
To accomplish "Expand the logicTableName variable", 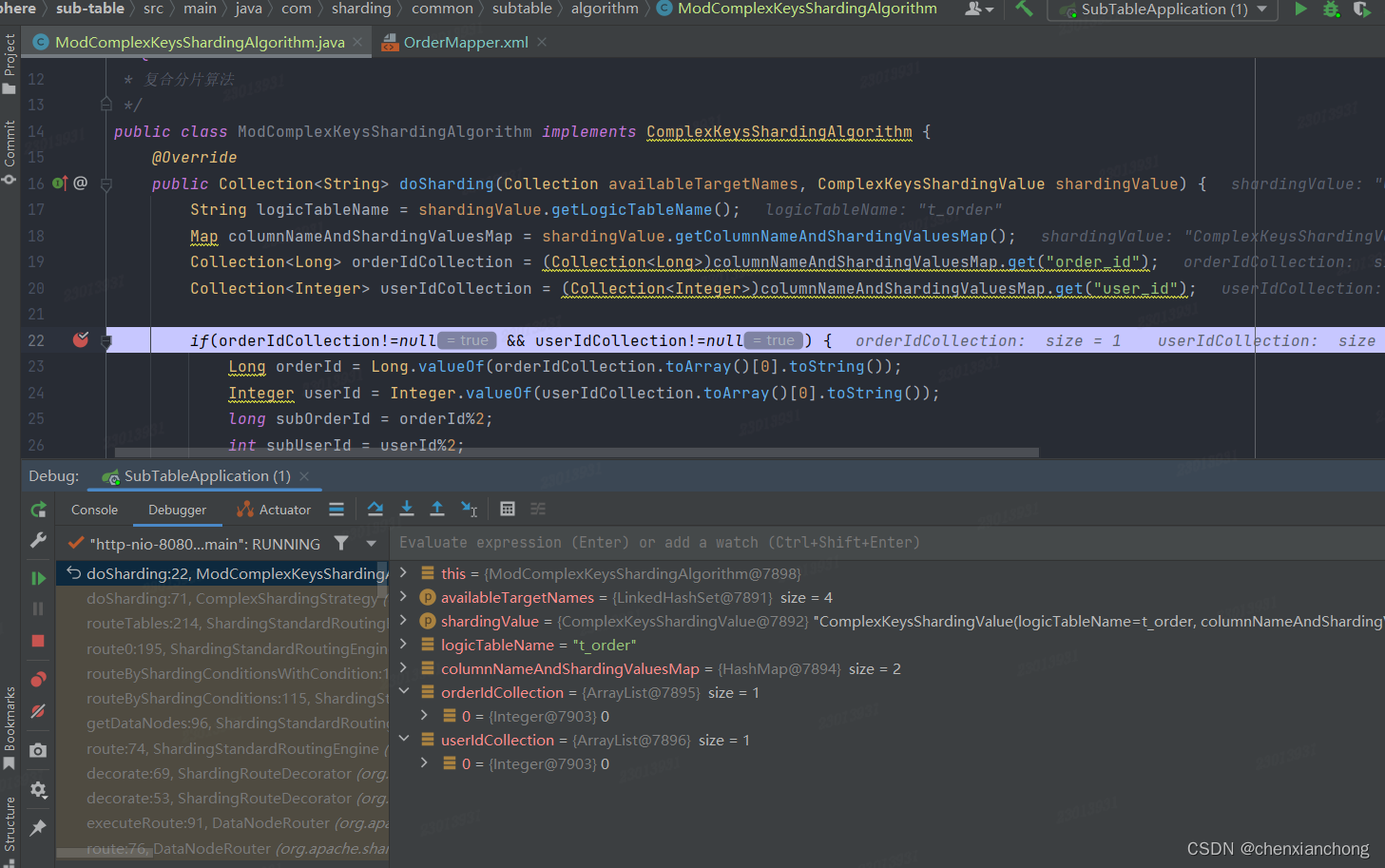I will [403, 644].
